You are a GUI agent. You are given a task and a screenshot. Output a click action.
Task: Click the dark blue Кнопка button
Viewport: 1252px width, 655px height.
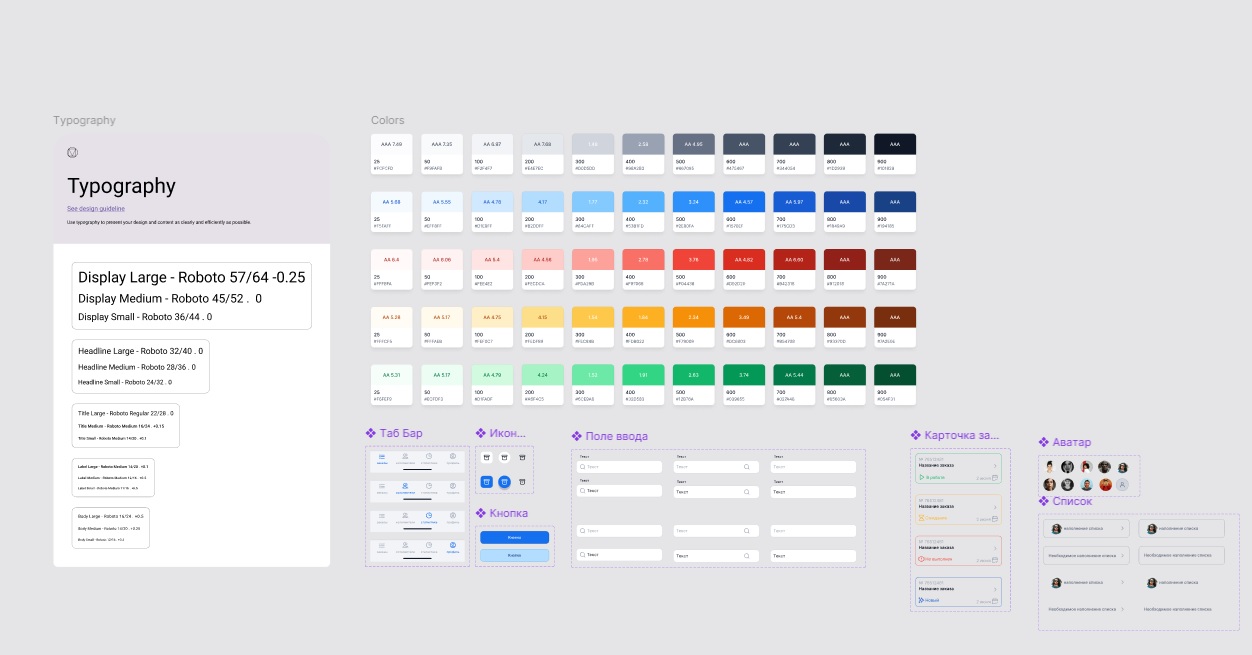[x=514, y=537]
